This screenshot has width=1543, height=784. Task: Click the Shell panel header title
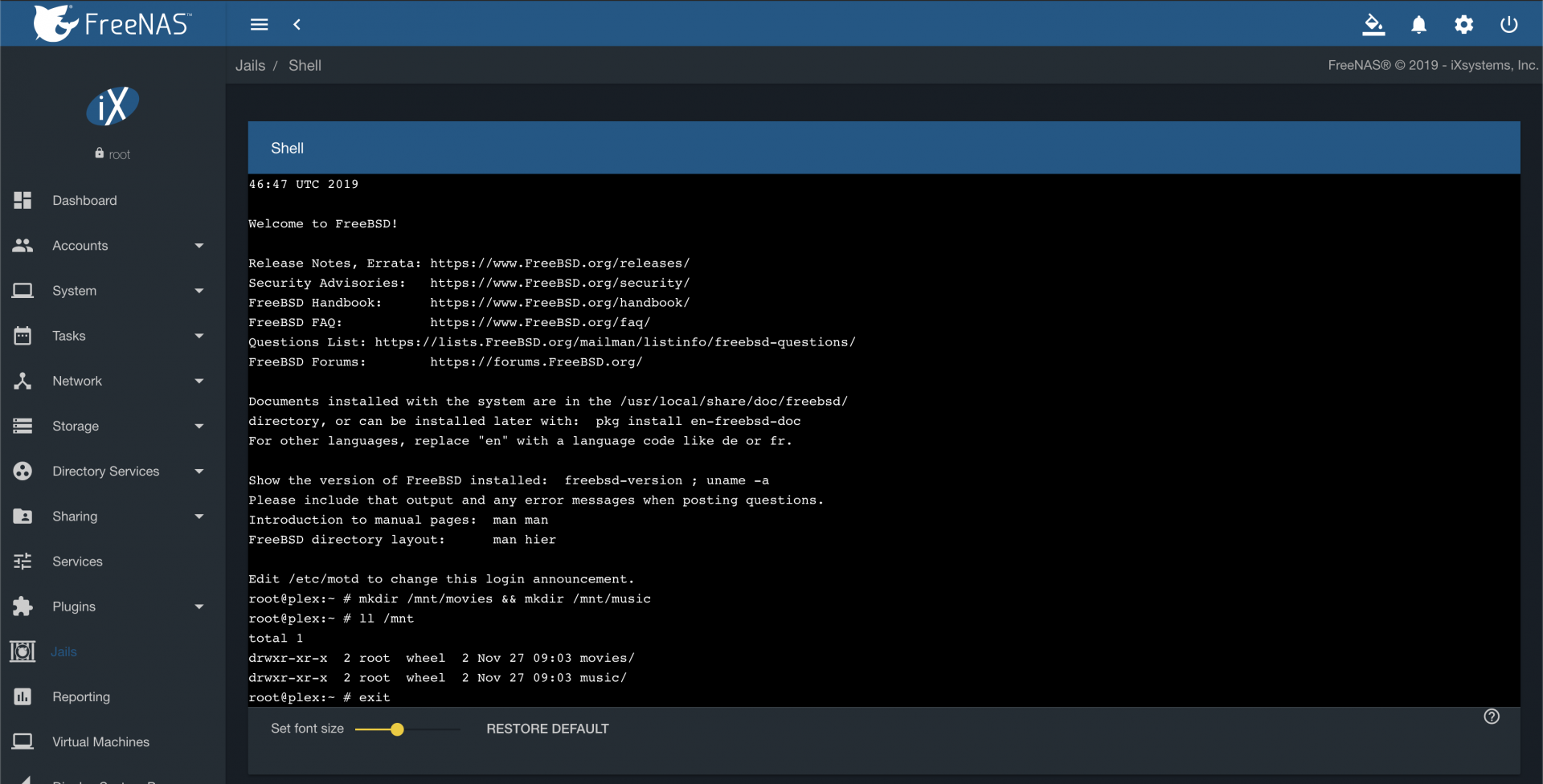(287, 148)
